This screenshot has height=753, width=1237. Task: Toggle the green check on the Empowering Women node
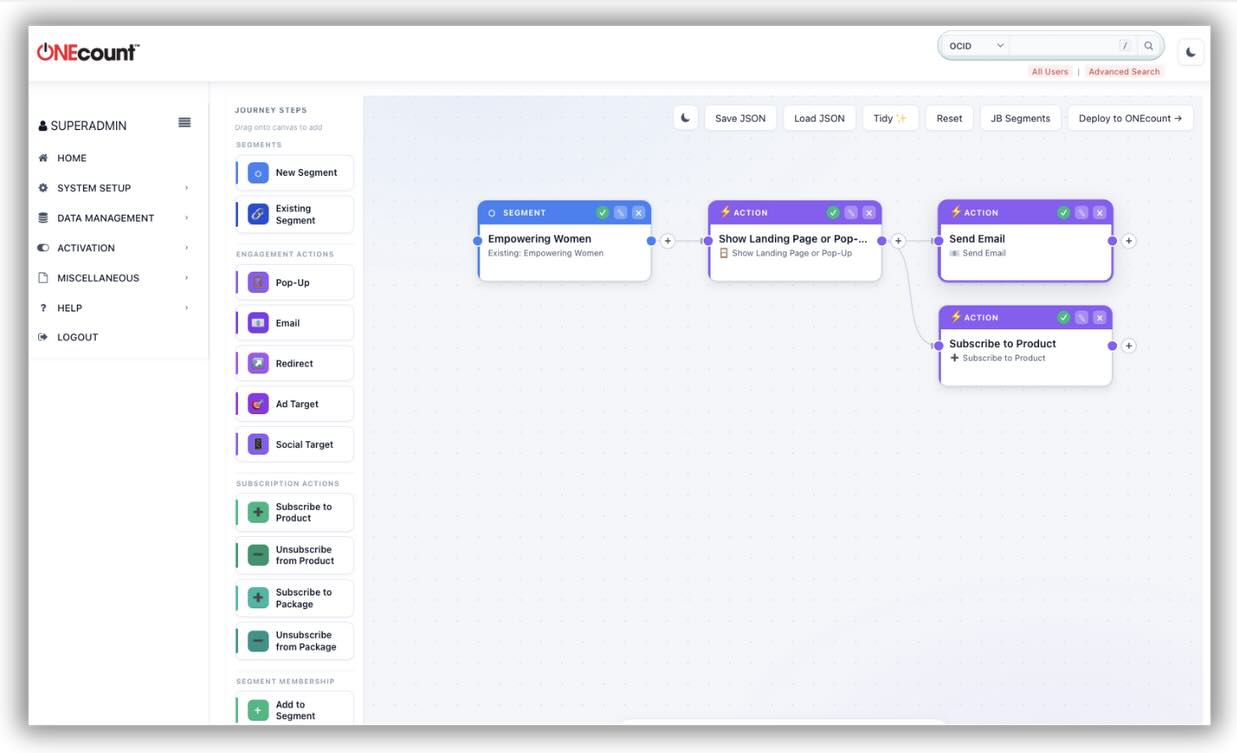click(603, 212)
